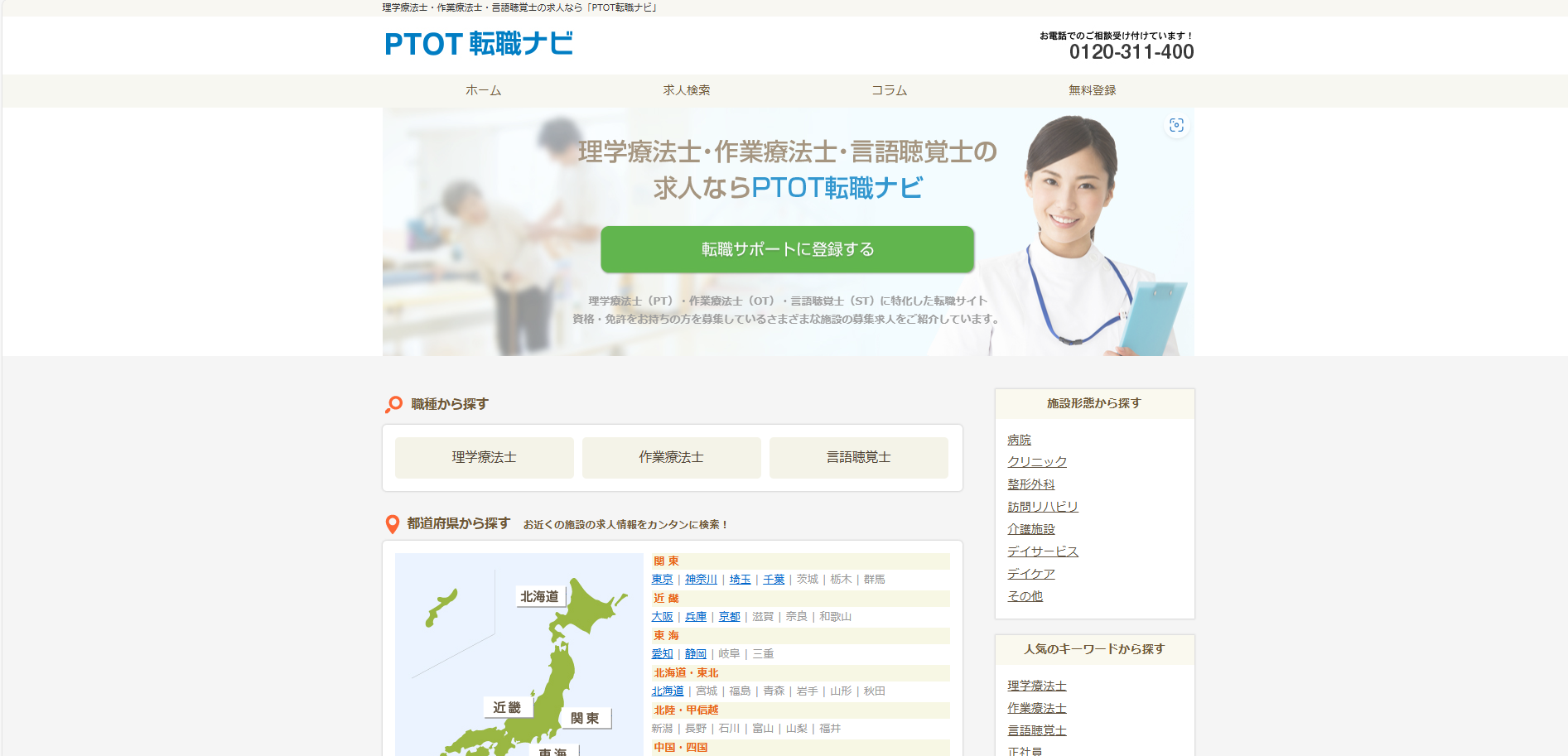Follow the 訪問リハビリ facility link

[1043, 507]
